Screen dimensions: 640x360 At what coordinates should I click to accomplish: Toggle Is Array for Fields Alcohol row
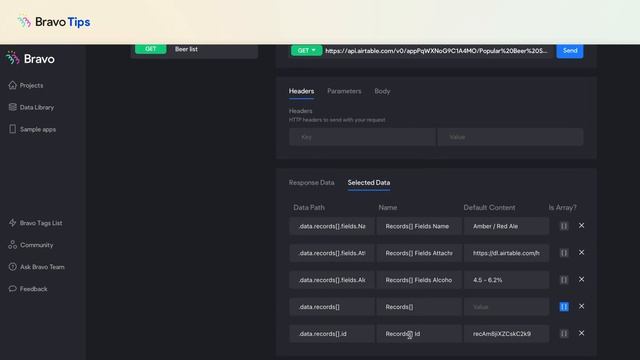pyautogui.click(x=564, y=280)
